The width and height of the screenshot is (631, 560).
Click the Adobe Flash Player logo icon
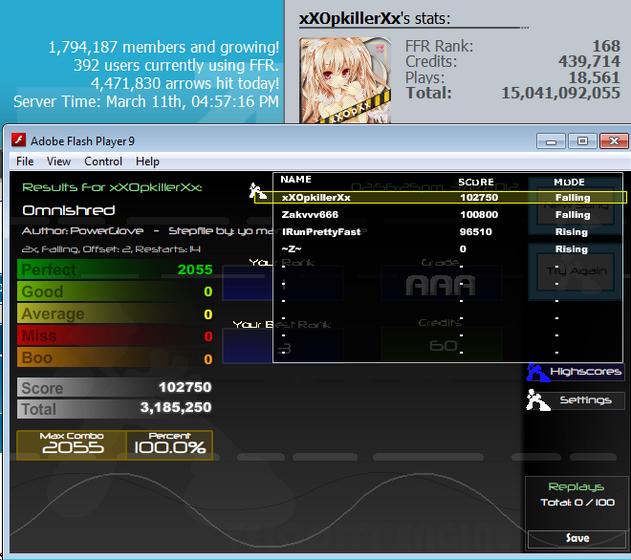[19, 140]
